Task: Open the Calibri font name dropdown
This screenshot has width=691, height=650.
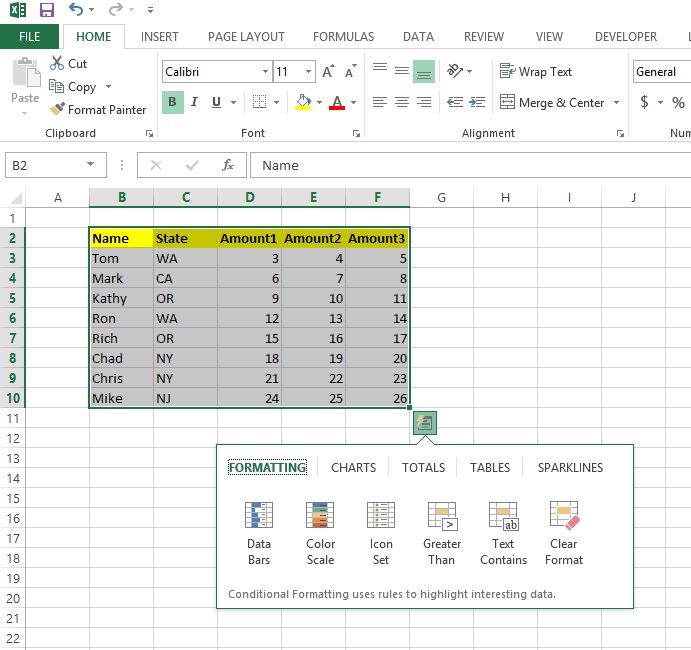Action: 265,72
